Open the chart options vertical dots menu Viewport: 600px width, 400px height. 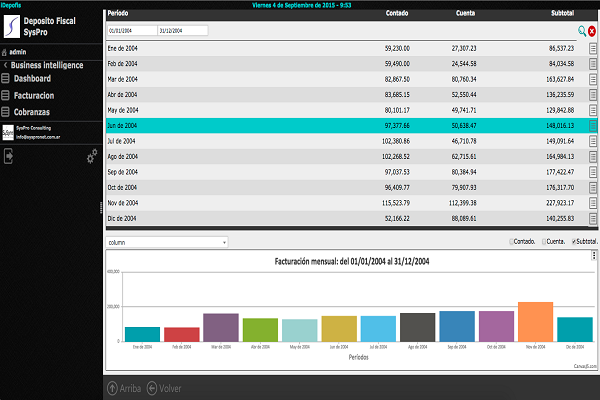(594, 255)
